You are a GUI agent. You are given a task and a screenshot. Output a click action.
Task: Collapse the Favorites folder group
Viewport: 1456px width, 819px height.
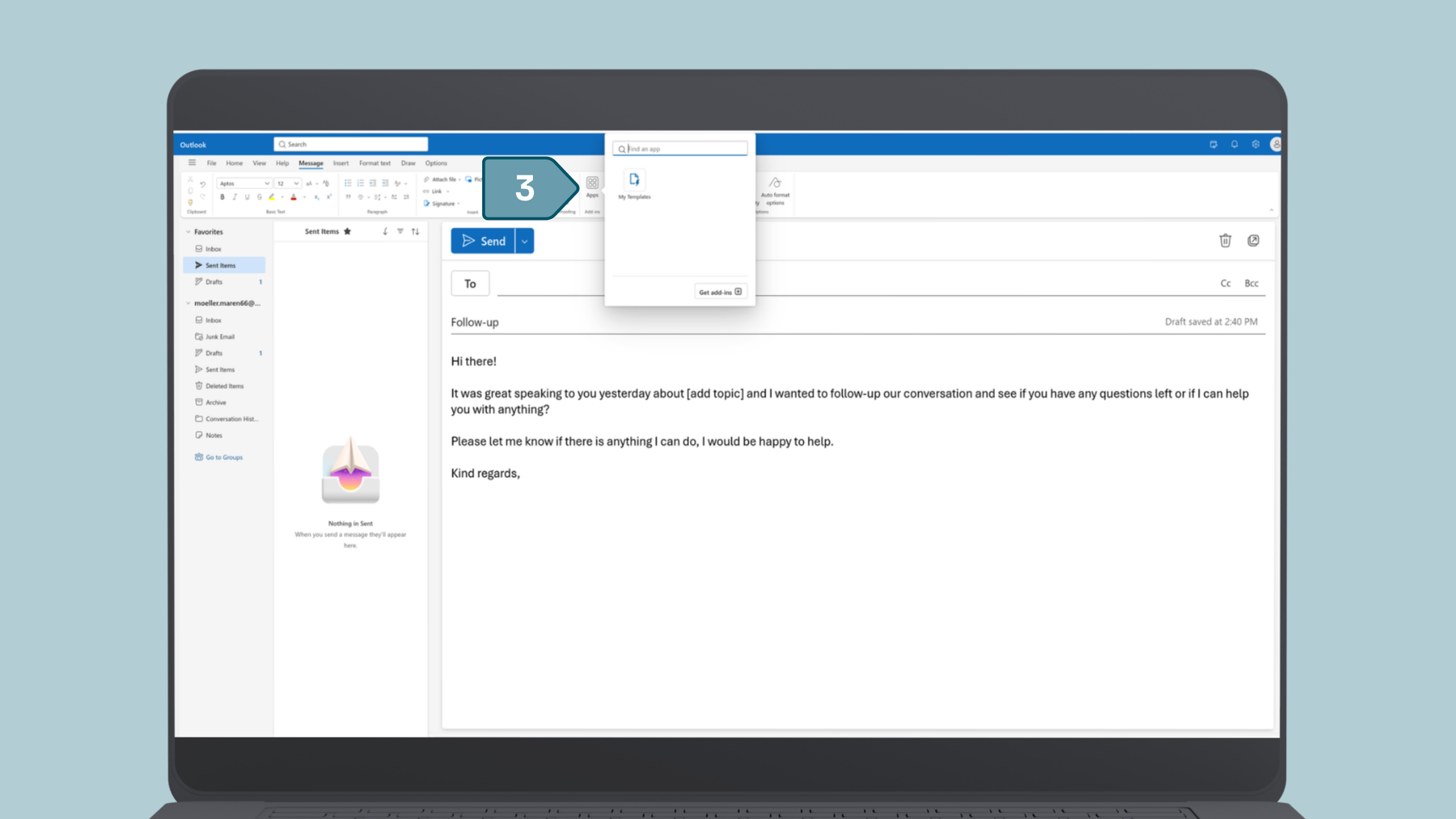(188, 231)
